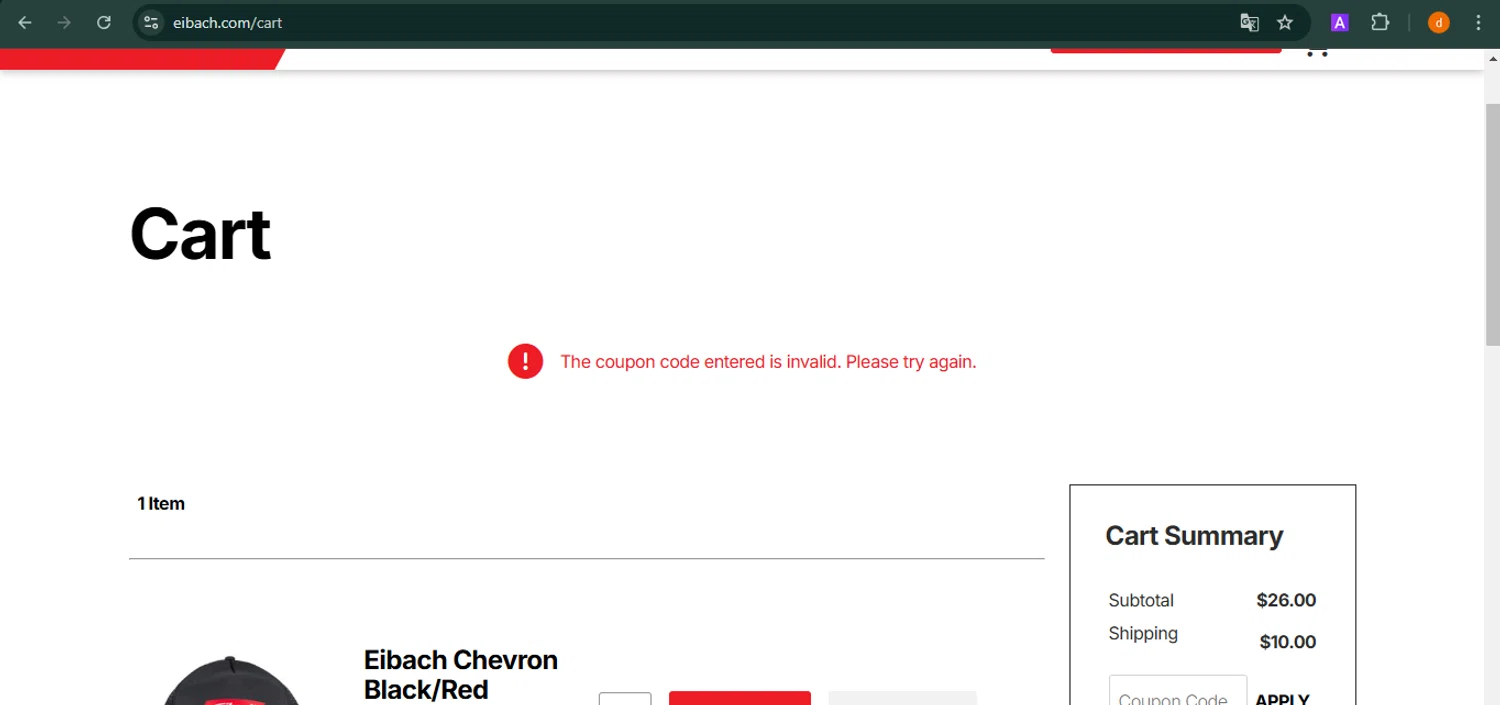Click the Shipping label
This screenshot has width=1500, height=705.
(1143, 634)
